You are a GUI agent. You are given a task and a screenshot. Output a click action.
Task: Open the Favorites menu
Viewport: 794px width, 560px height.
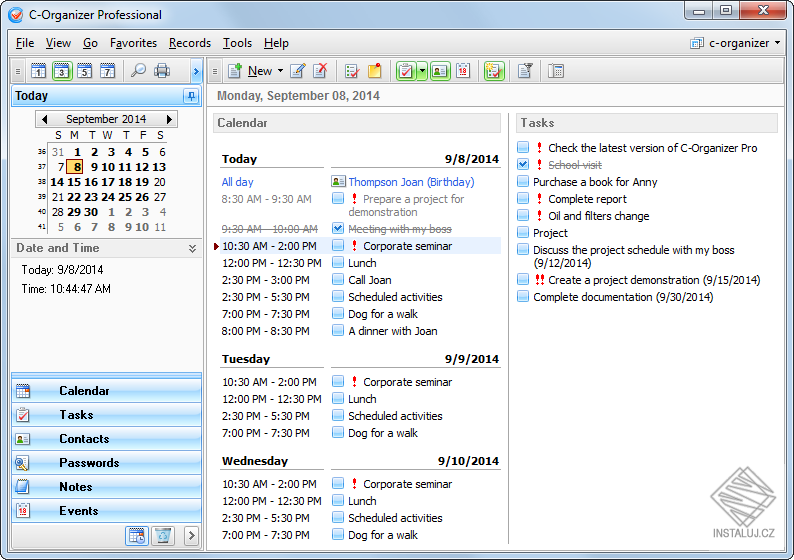(x=133, y=43)
